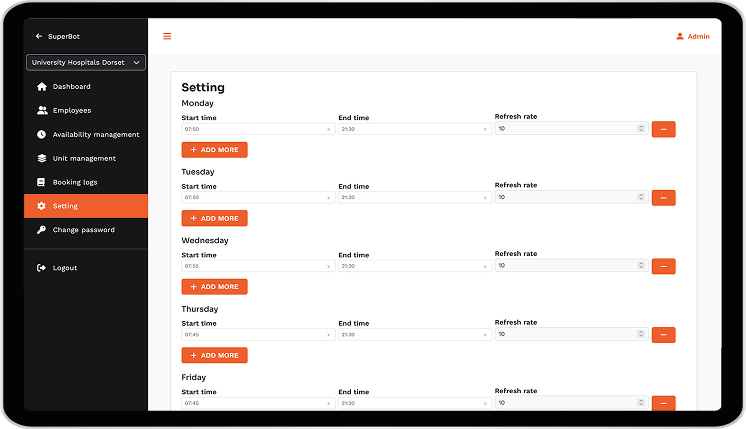Remove the Monday time row
The width and height of the screenshot is (746, 429).
tap(664, 129)
